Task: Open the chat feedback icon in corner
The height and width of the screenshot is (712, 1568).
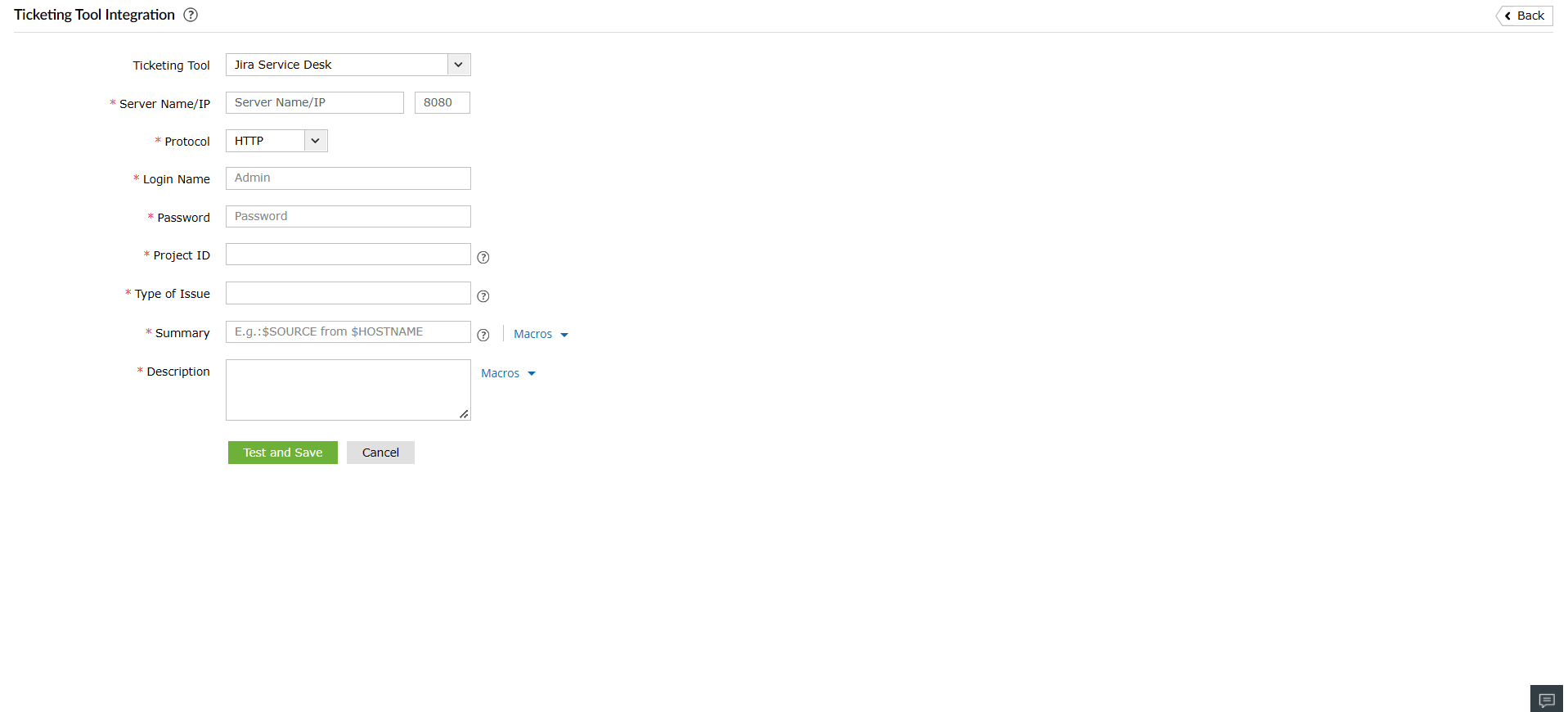Action: (1546, 699)
